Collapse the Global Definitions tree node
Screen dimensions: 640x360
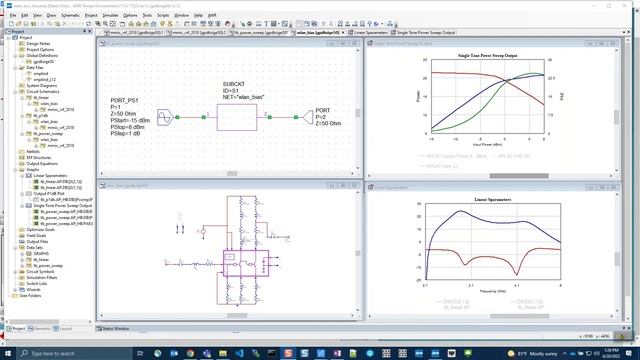click(16, 56)
